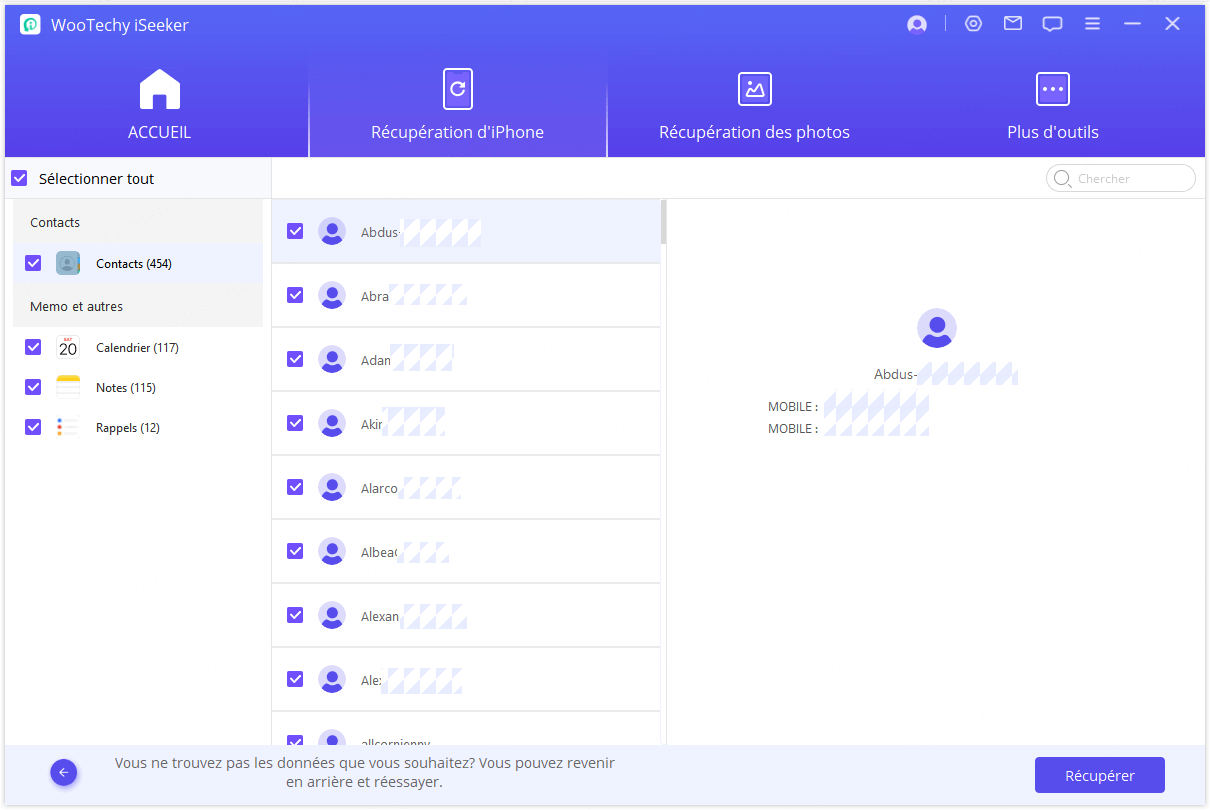Click the back arrow round button
This screenshot has height=810, width=1210.
click(64, 772)
